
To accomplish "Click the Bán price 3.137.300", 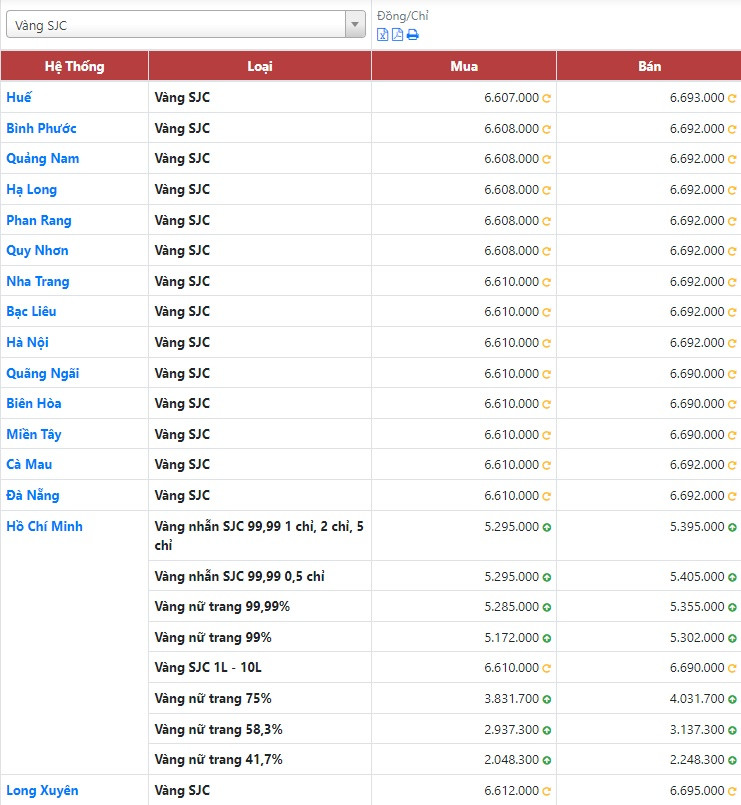I will (x=697, y=730).
